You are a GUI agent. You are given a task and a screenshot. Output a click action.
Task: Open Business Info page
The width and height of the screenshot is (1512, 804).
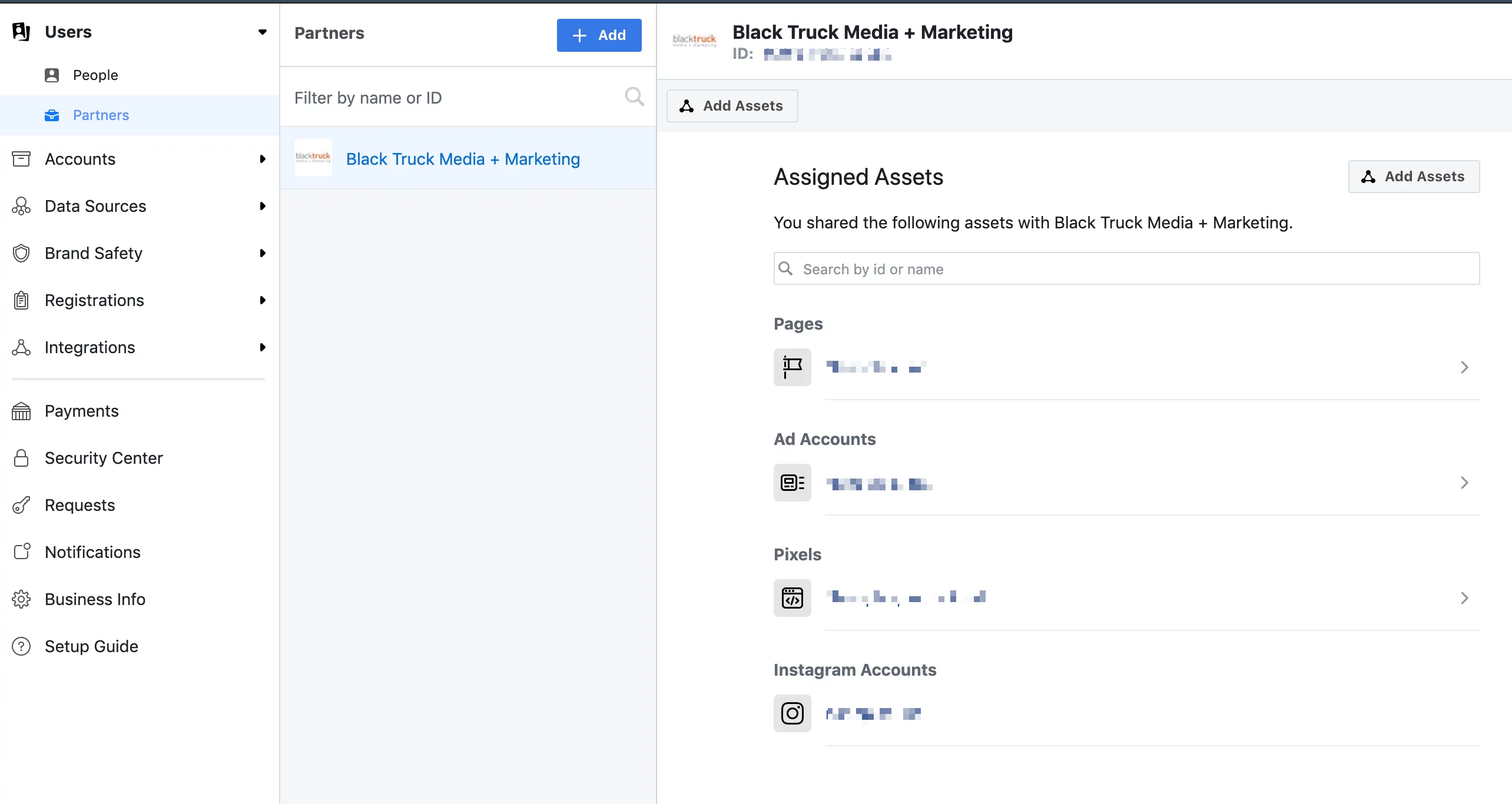click(x=95, y=599)
